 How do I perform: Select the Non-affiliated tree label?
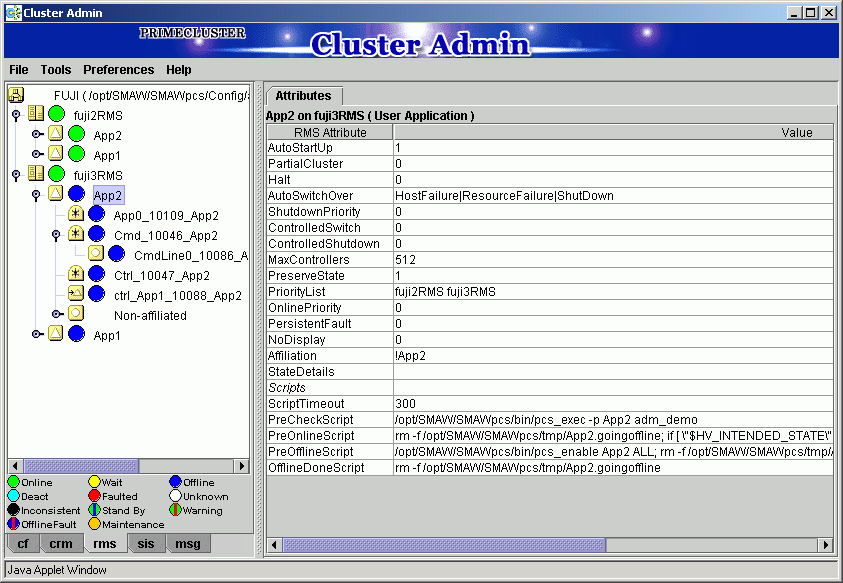(151, 316)
